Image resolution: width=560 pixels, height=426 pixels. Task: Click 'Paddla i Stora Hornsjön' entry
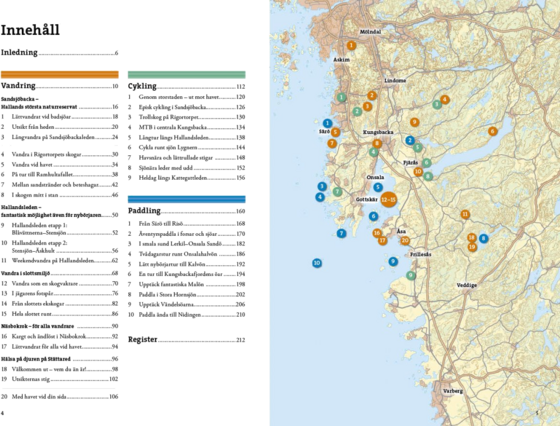(186, 295)
